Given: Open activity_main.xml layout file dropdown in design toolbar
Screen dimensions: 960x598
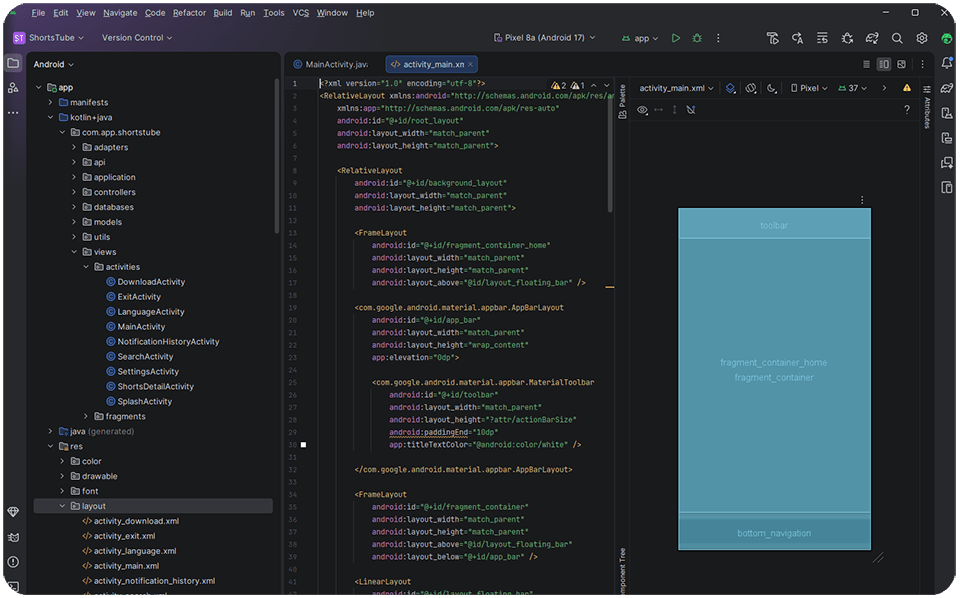Looking at the screenshot, I should (x=676, y=88).
